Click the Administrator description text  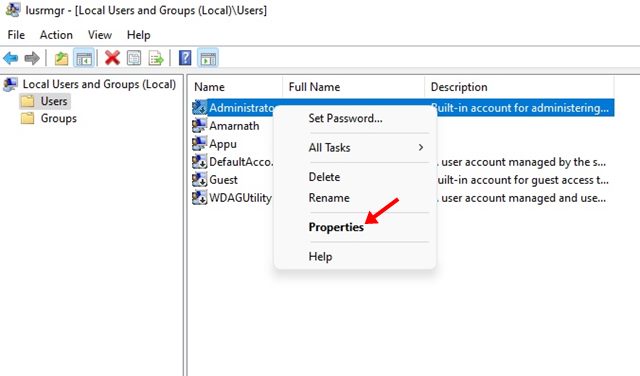click(520, 108)
